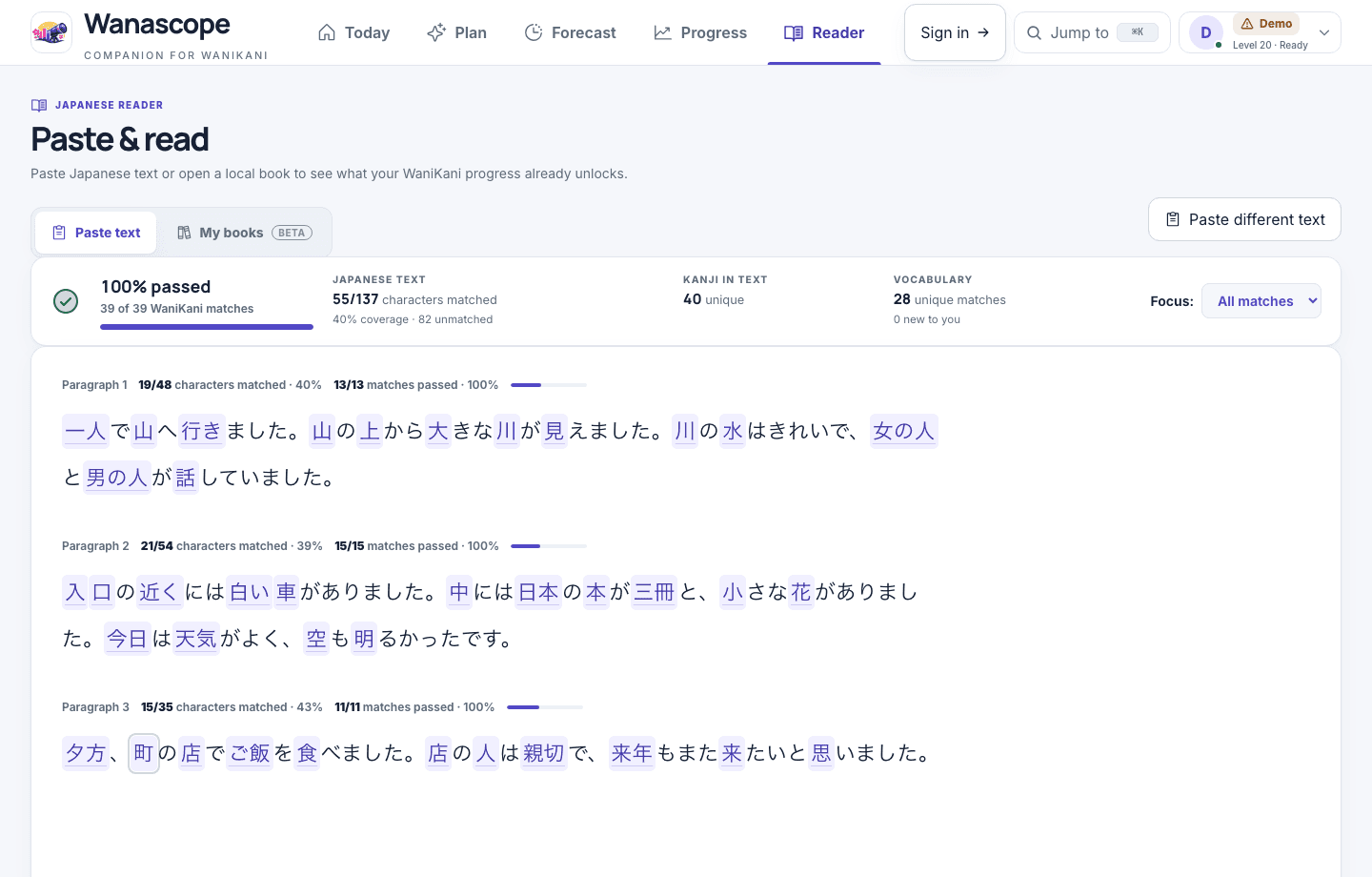Select the kanji 大 in paragraph 1
The width and height of the screenshot is (1372, 877).
(x=438, y=431)
